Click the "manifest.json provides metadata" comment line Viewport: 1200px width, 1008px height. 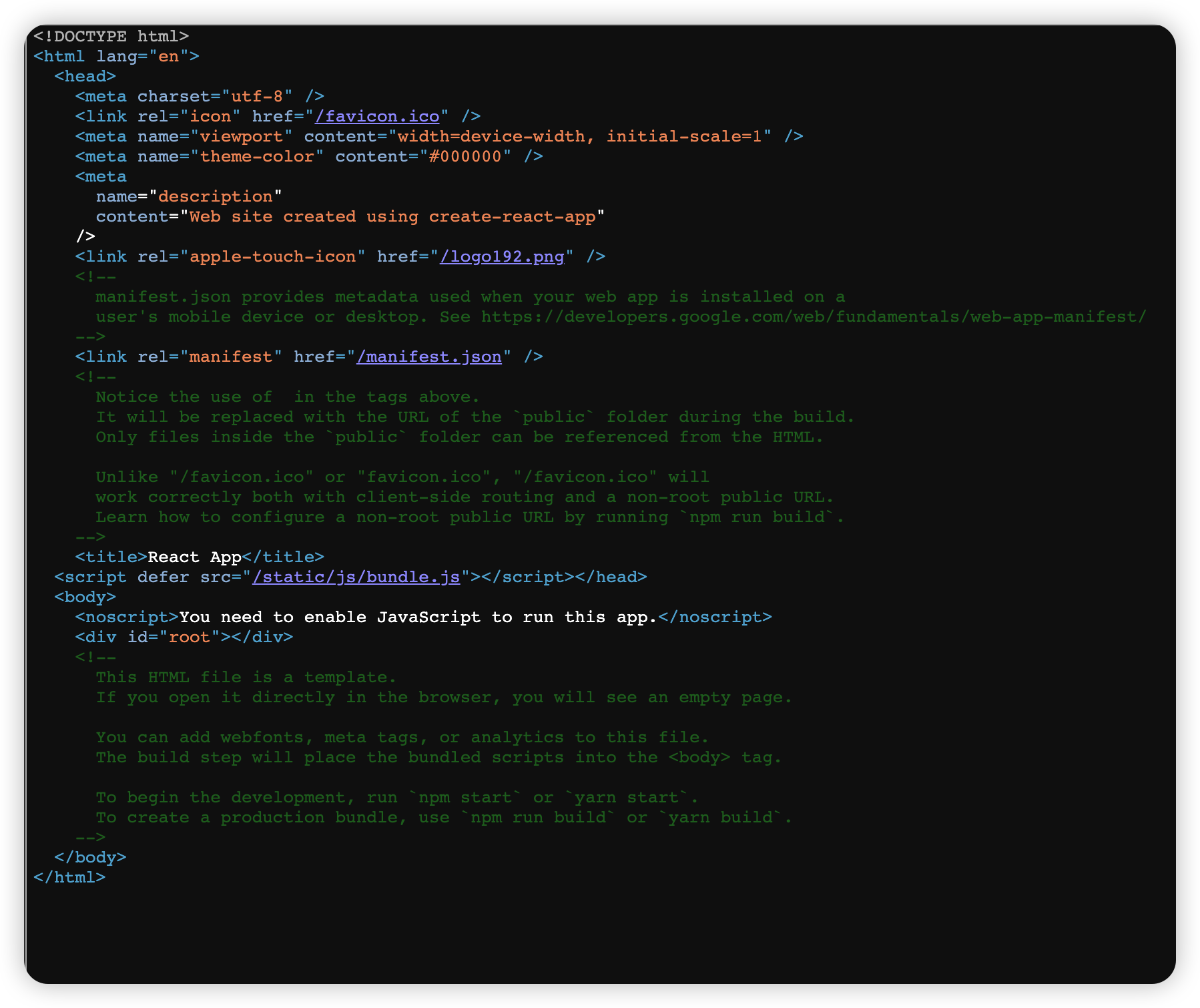(471, 296)
